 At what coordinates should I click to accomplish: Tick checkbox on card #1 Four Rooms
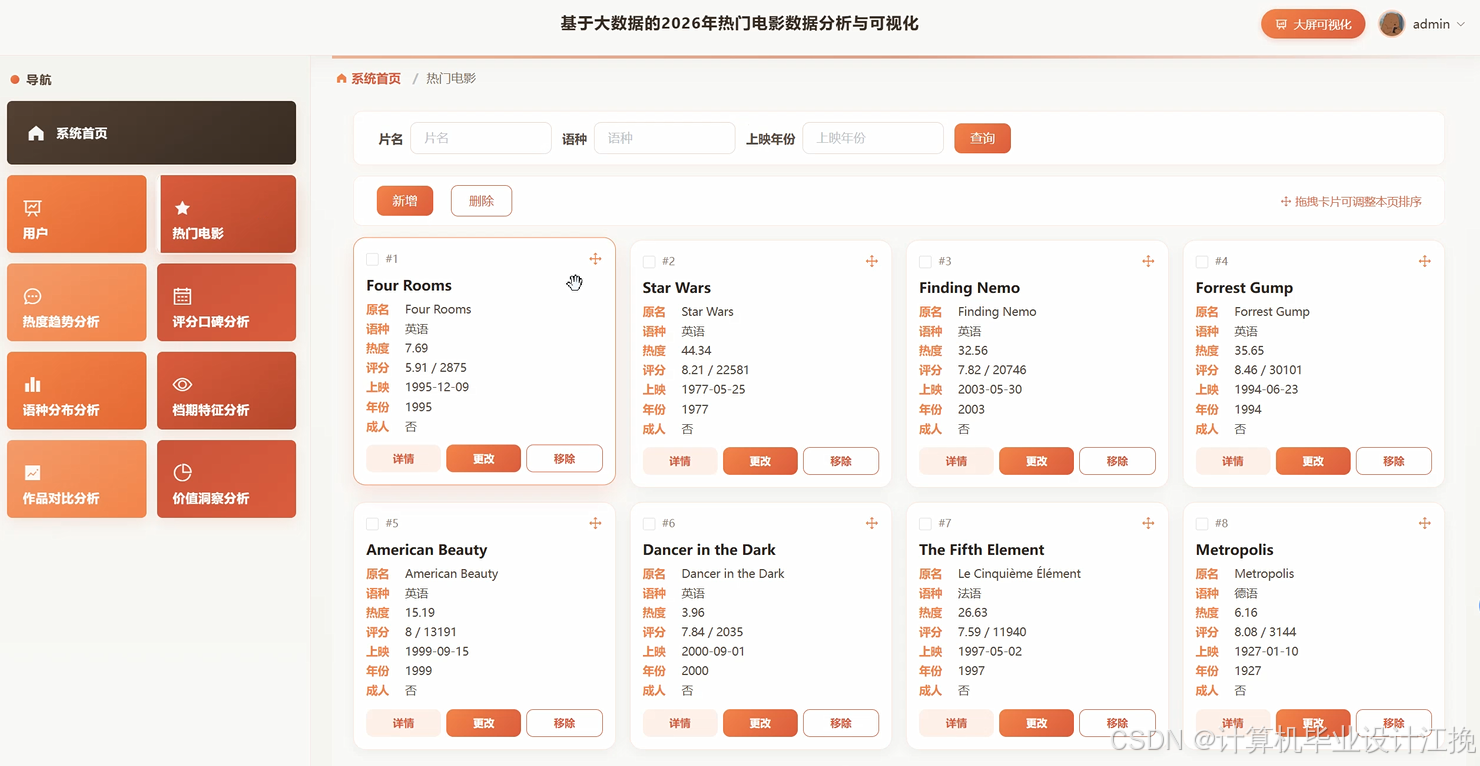click(x=373, y=259)
